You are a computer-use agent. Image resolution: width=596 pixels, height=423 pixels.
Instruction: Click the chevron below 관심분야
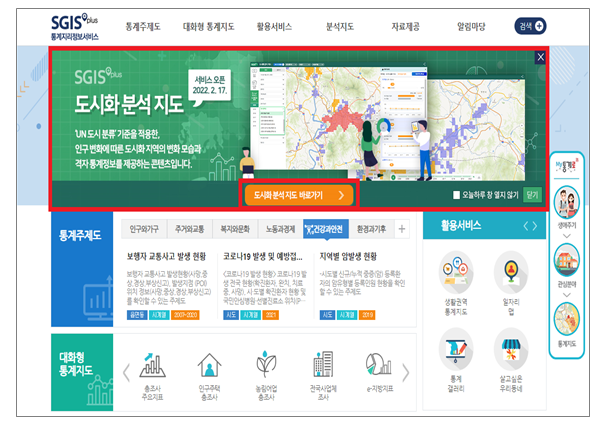(567, 295)
